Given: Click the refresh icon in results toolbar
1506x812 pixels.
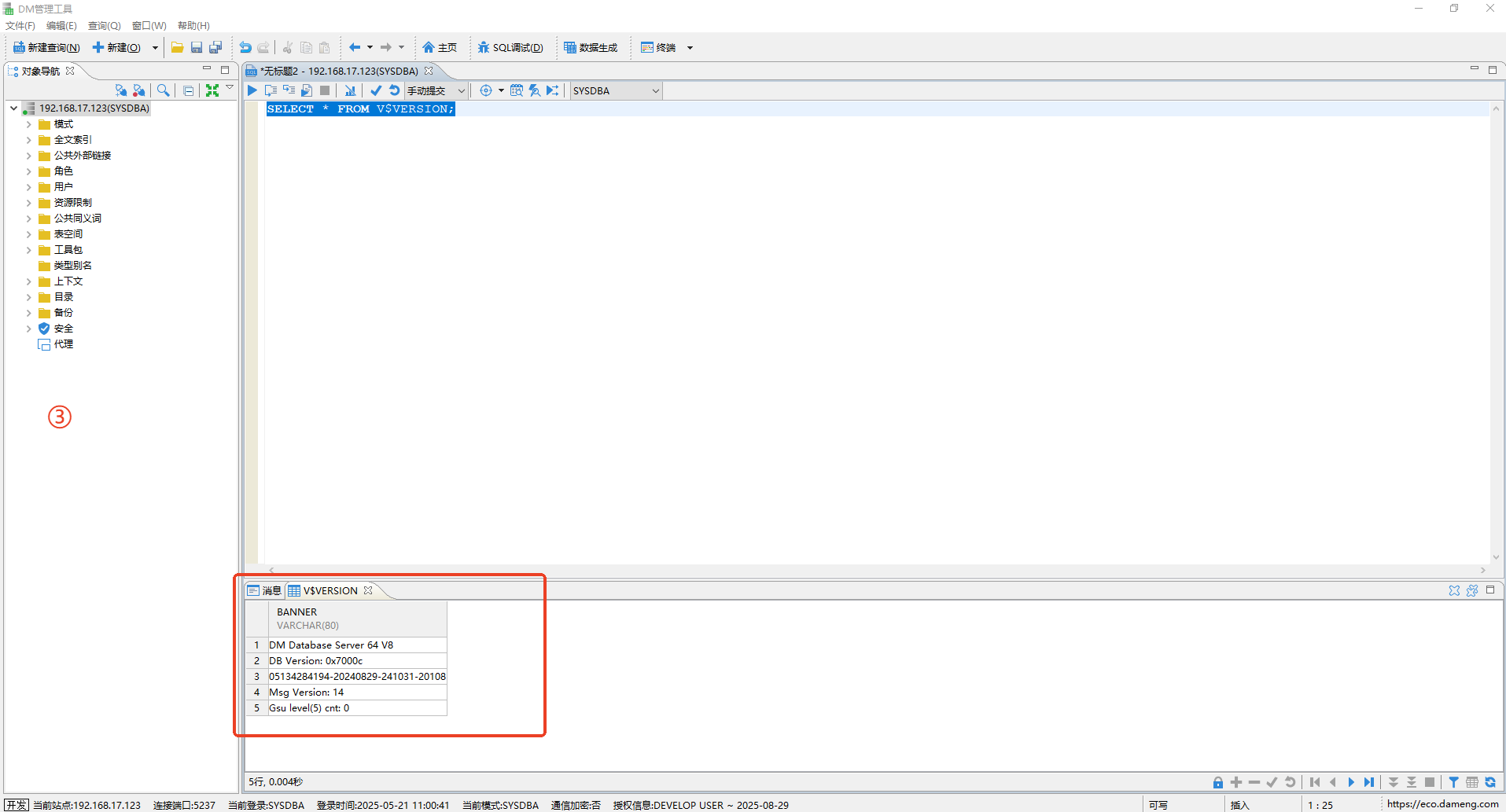Looking at the screenshot, I should coord(1490,782).
